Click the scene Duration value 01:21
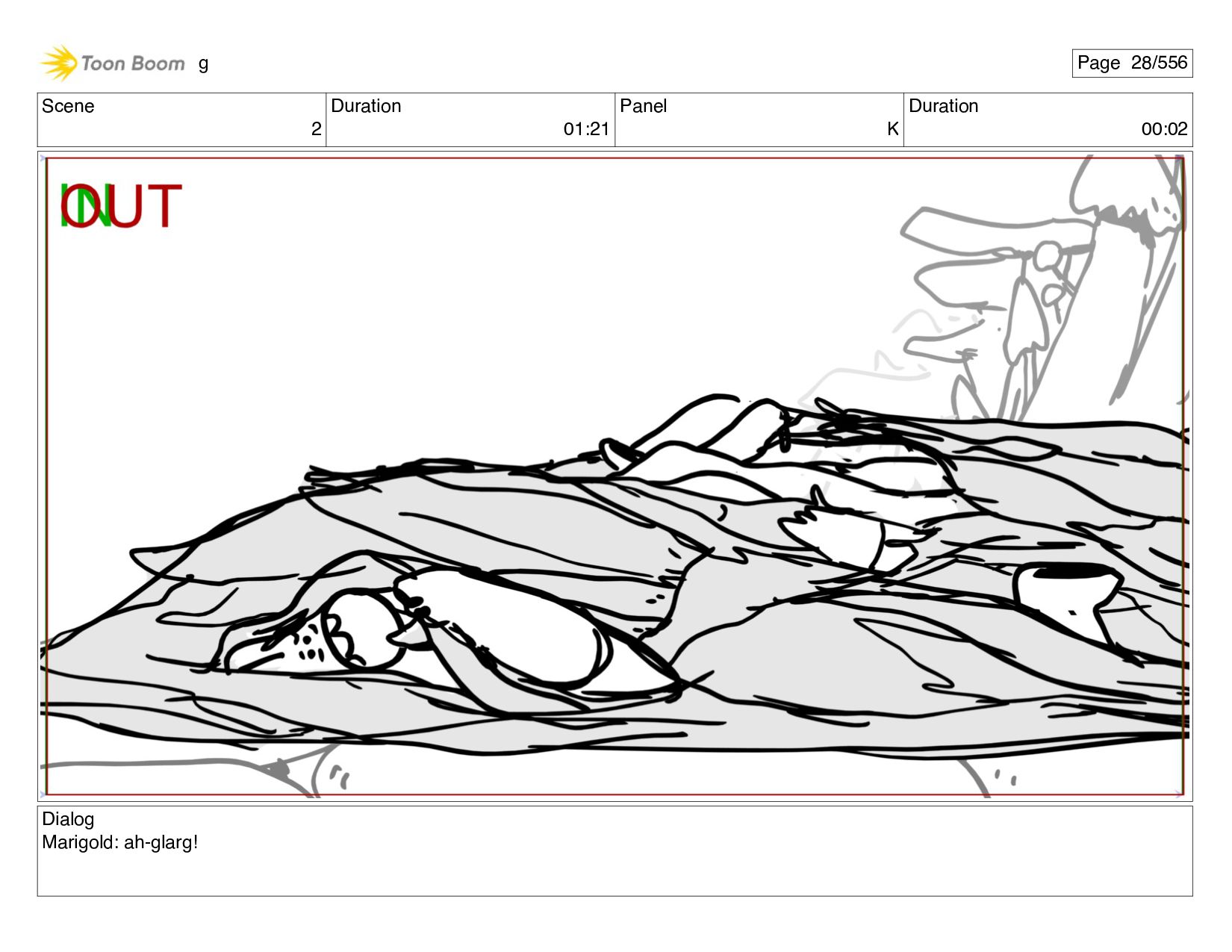Screen dimensions: 1232x952 click(586, 129)
